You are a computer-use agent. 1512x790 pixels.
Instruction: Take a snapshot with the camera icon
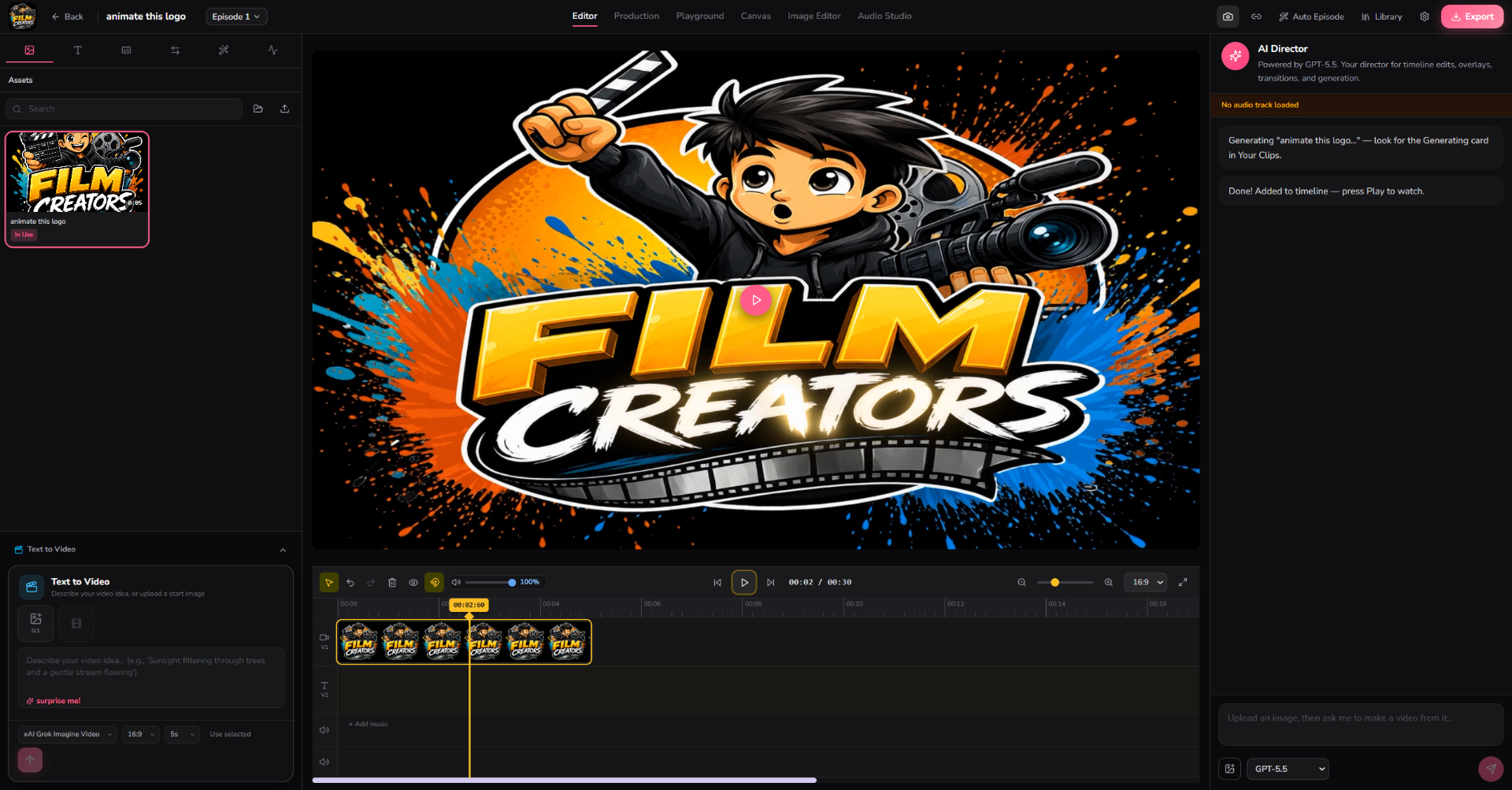(1228, 17)
